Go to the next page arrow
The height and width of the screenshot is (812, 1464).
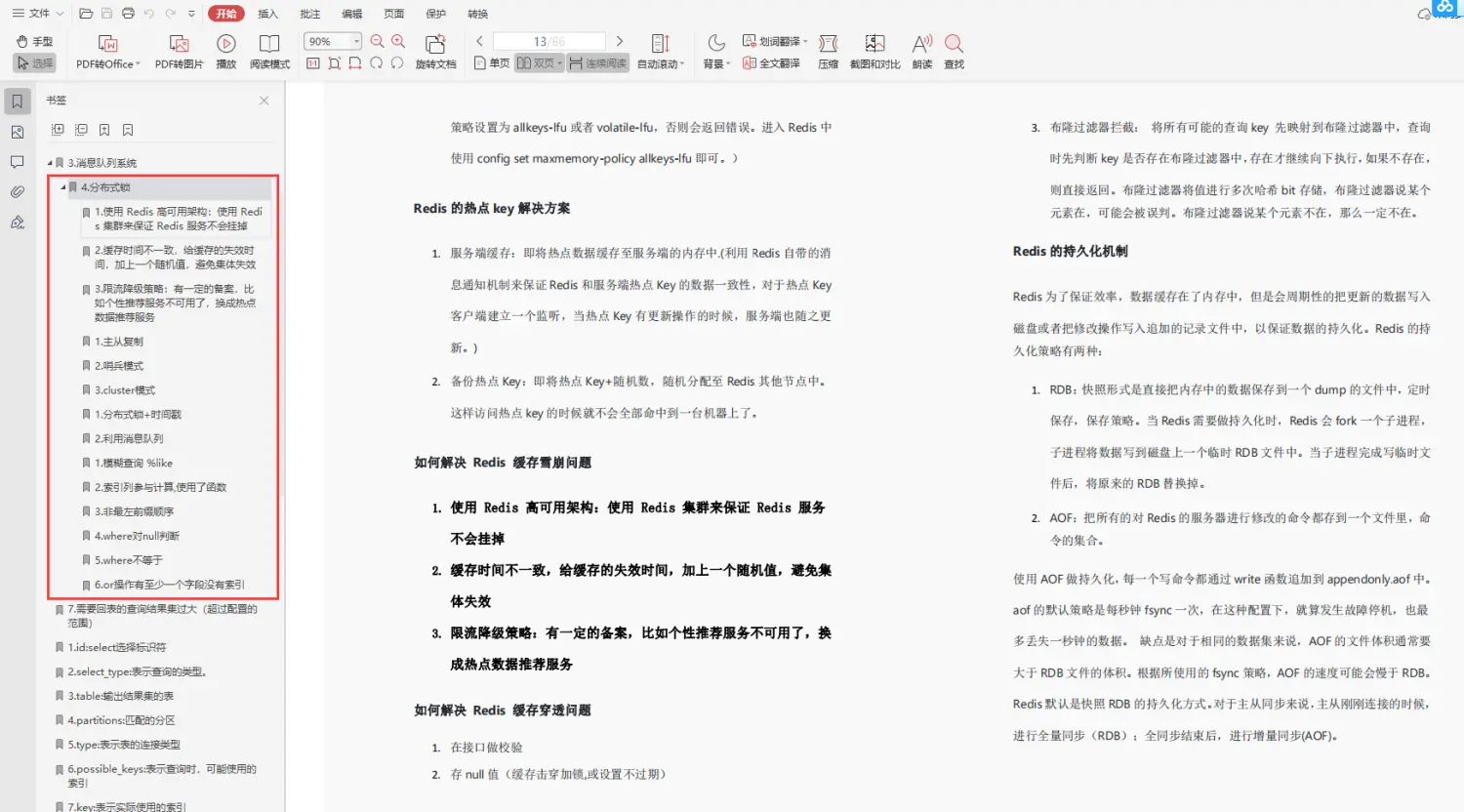point(619,41)
